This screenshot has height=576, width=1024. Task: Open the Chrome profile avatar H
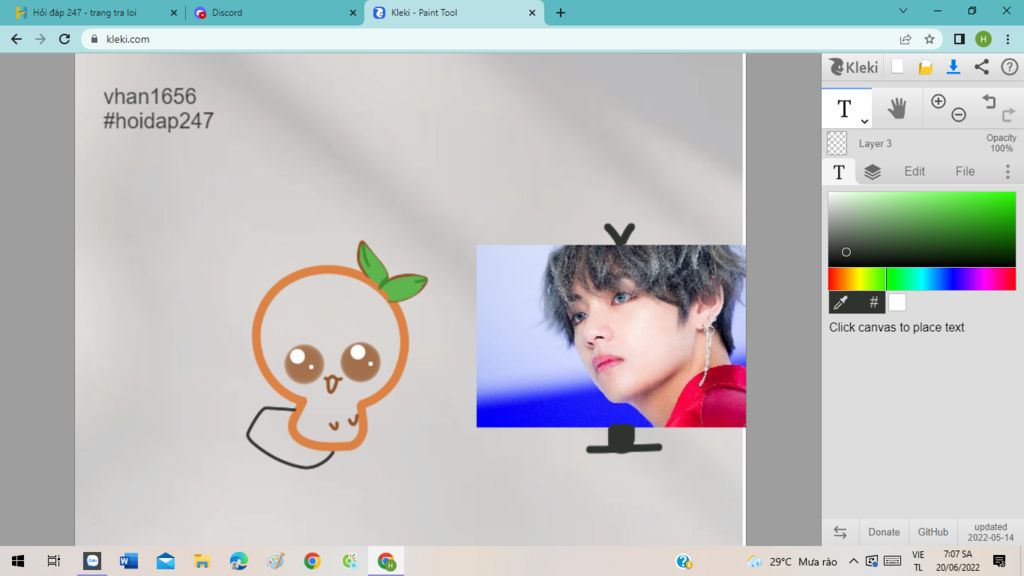coord(983,39)
